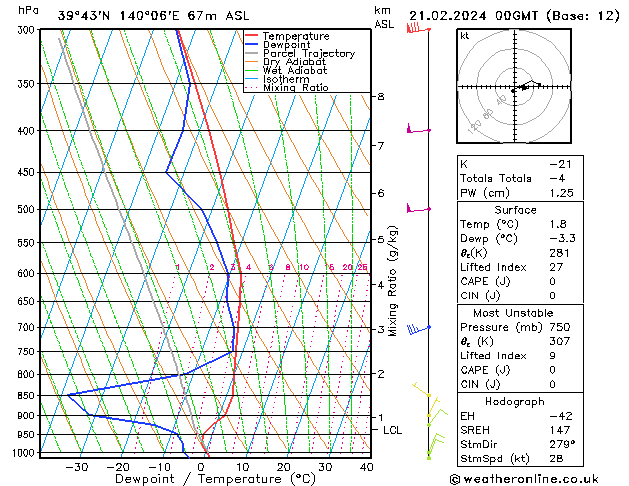The image size is (629, 486).
Task: Click the StmDir value 279°
Action: (x=562, y=444)
